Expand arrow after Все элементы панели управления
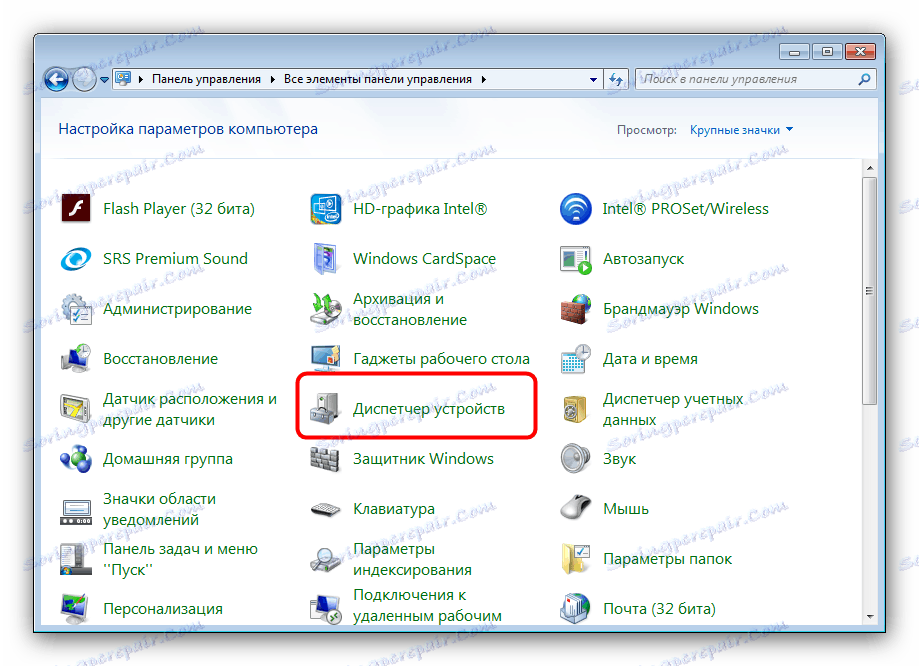 (x=484, y=79)
